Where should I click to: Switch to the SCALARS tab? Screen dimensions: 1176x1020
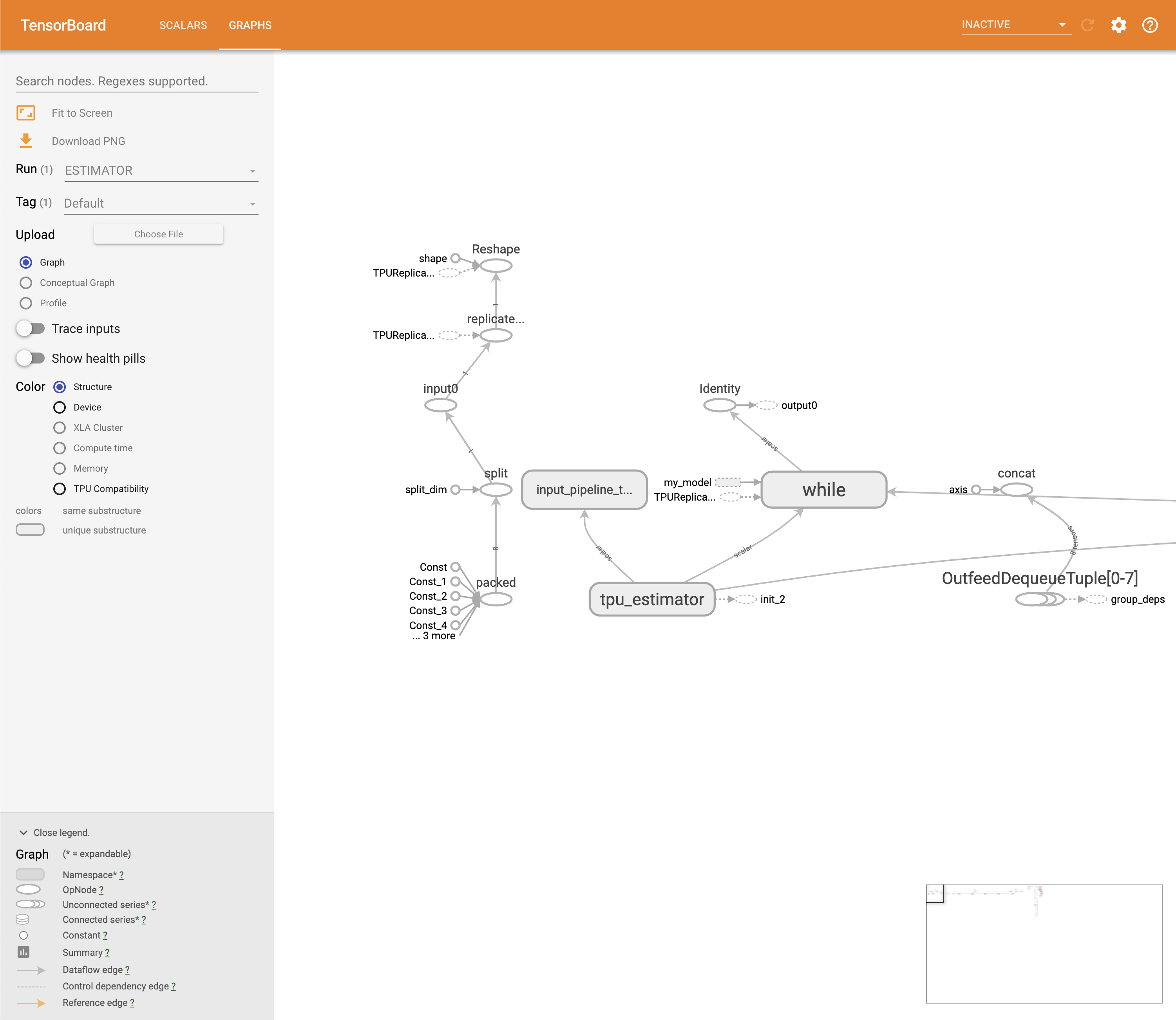coord(183,25)
